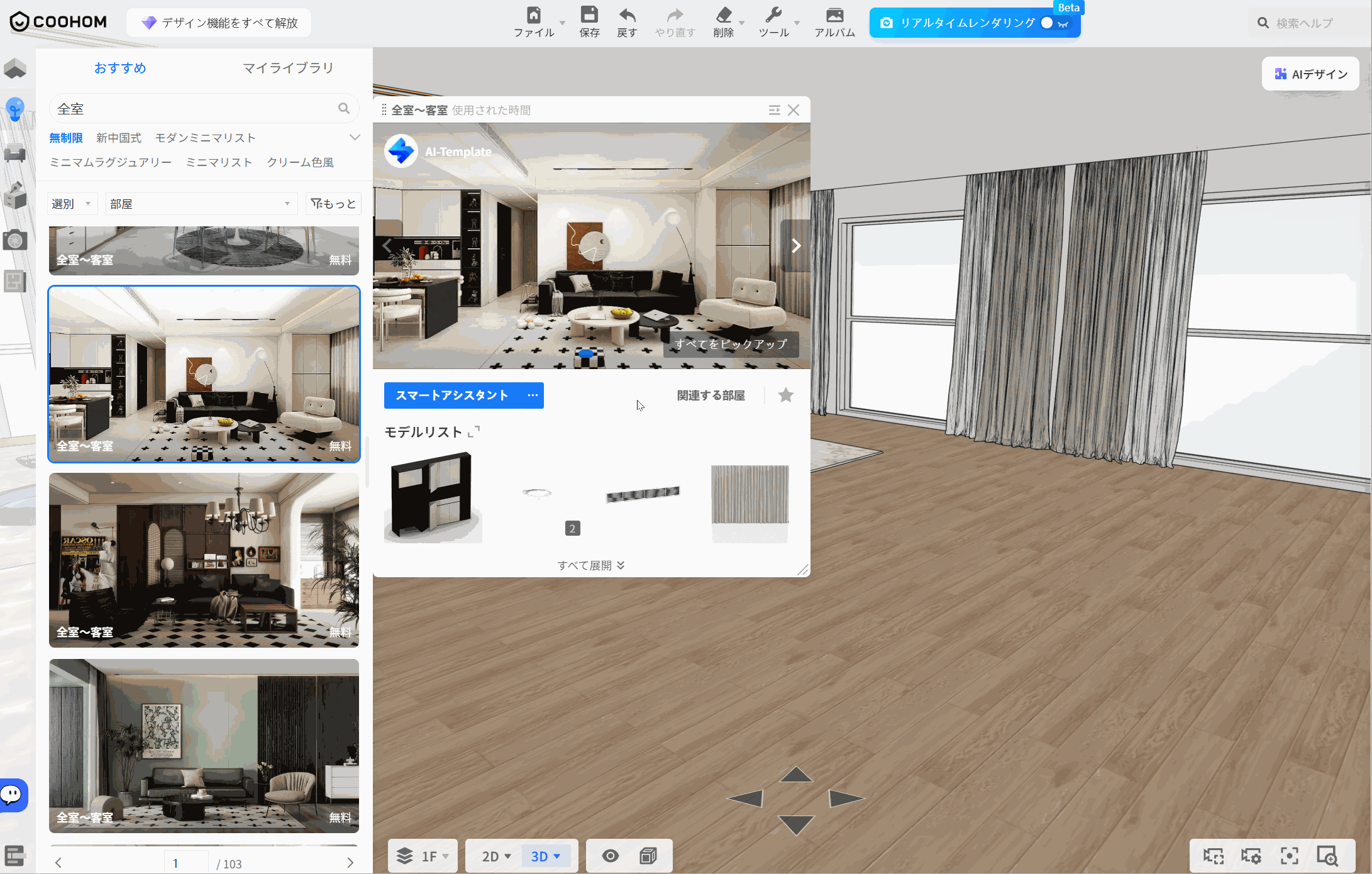
Task: Click the zoom search view icon
Action: point(1327,856)
